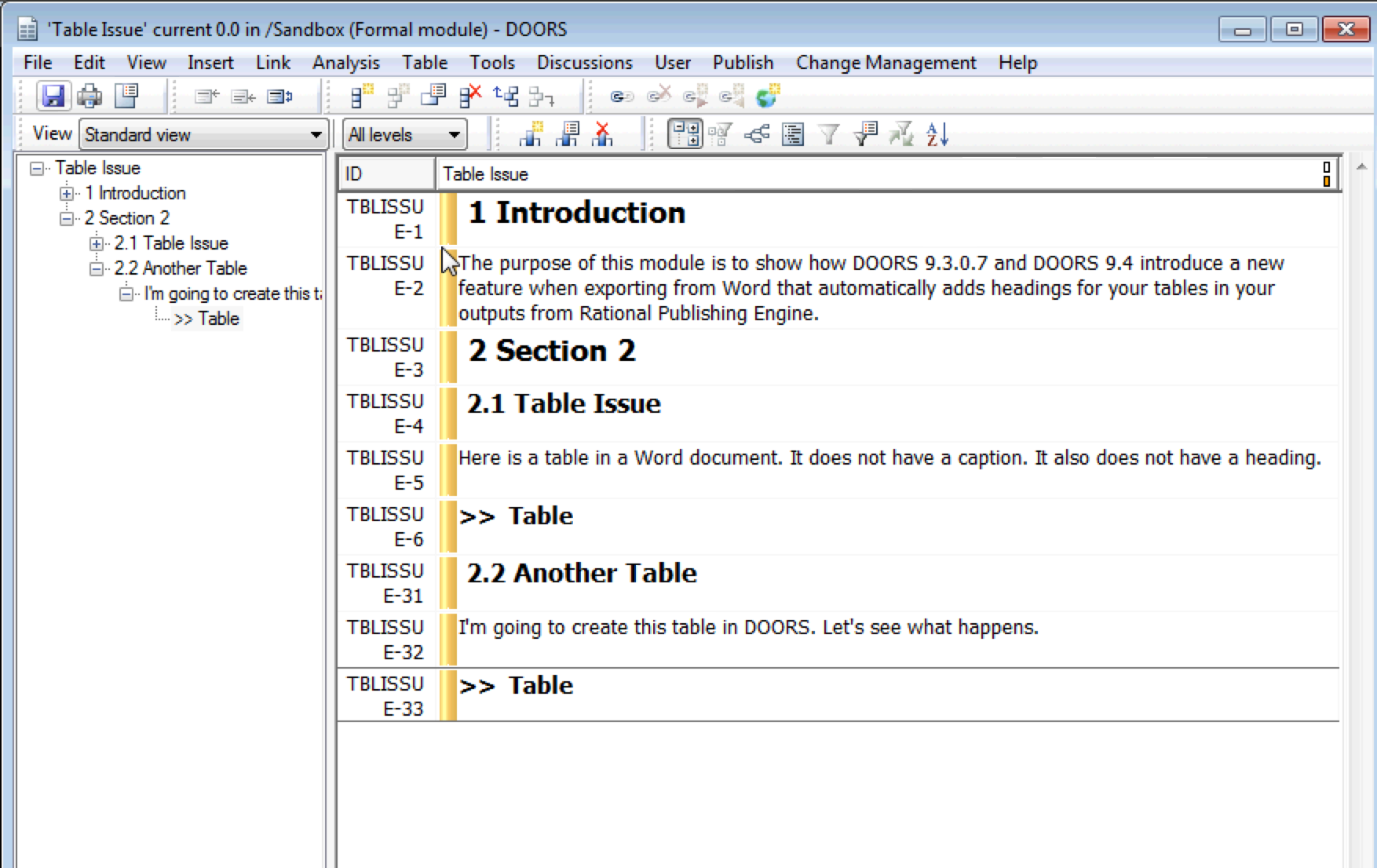Viewport: 1377px width, 868px height.
Task: Click the link-to-start icon
Action: 731,97
